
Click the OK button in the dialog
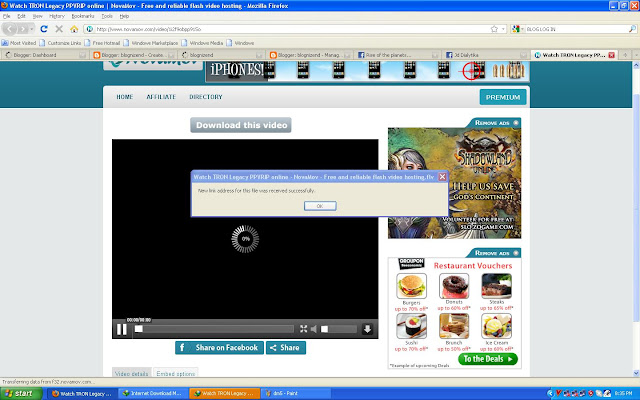320,206
